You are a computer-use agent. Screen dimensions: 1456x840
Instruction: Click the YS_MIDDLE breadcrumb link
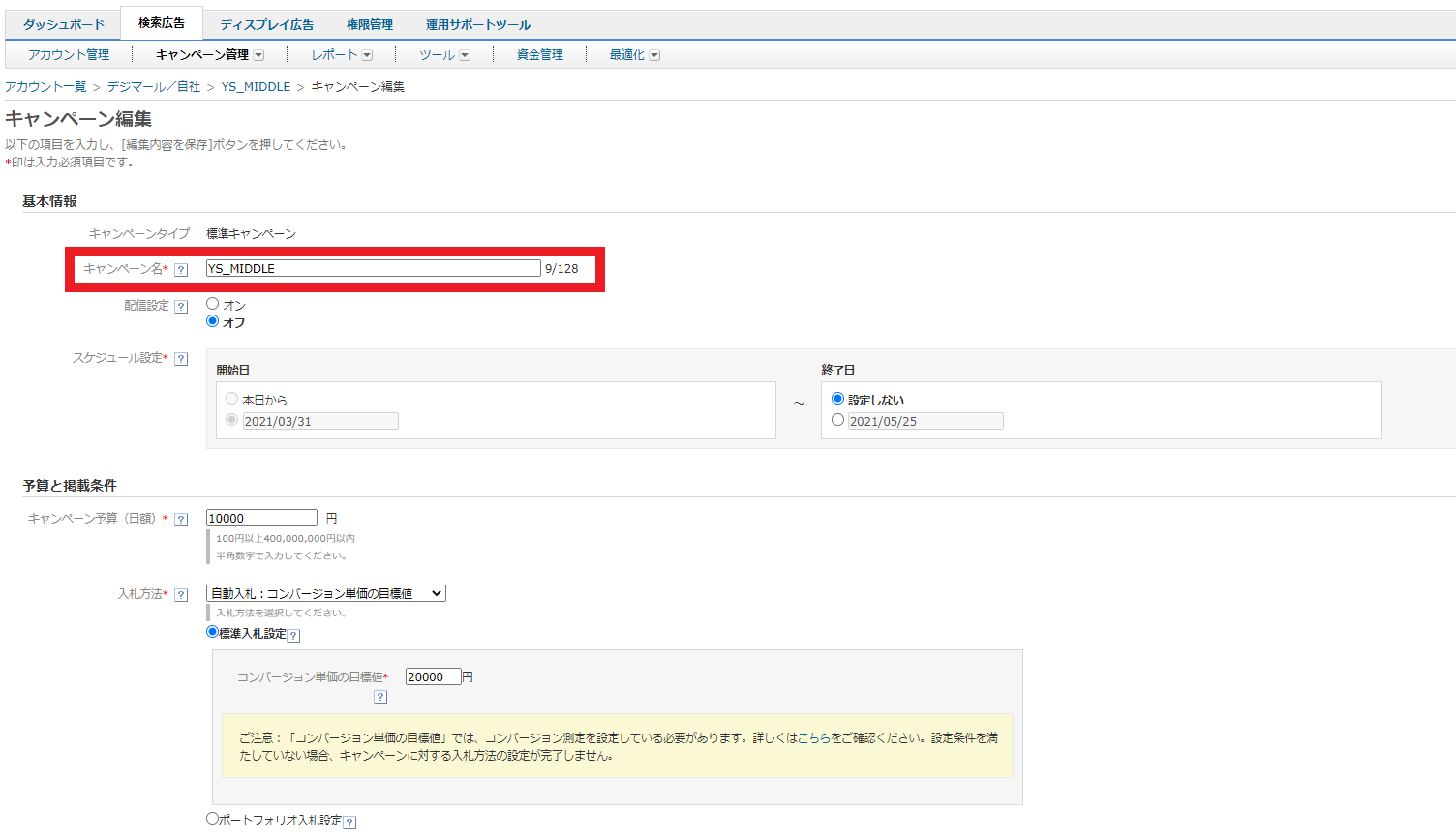click(256, 87)
